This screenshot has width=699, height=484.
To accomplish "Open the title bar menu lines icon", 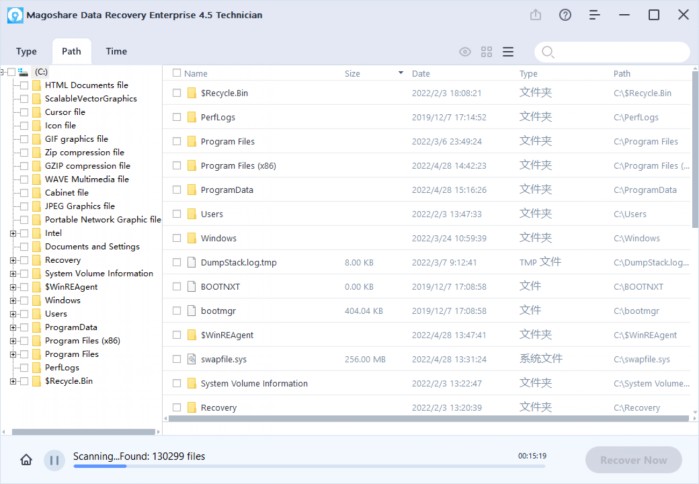I will 594,15.
